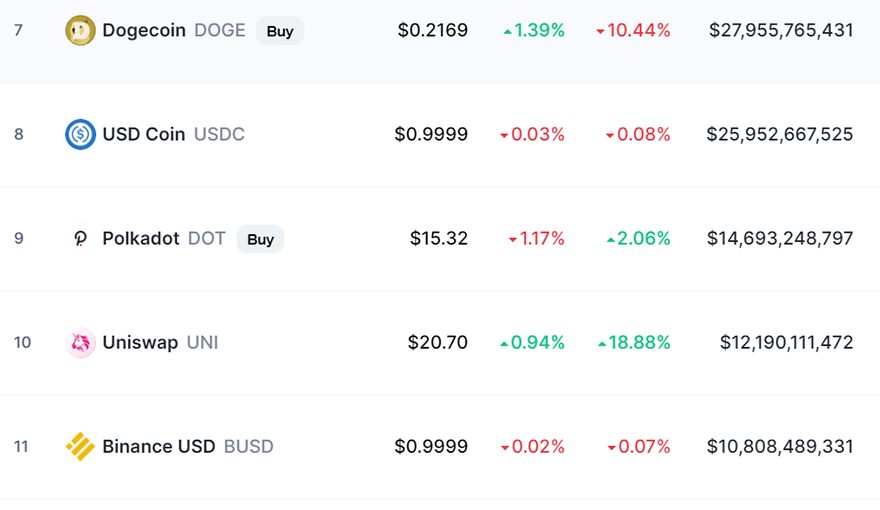Open the Binance USD name link
The height and width of the screenshot is (510, 880).
coord(159,447)
